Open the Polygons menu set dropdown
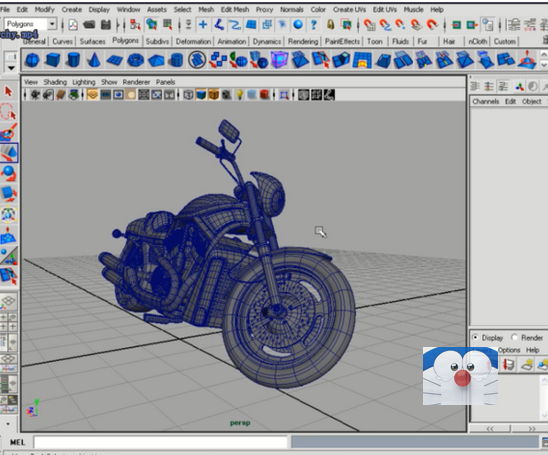The height and width of the screenshot is (455, 548). point(52,24)
